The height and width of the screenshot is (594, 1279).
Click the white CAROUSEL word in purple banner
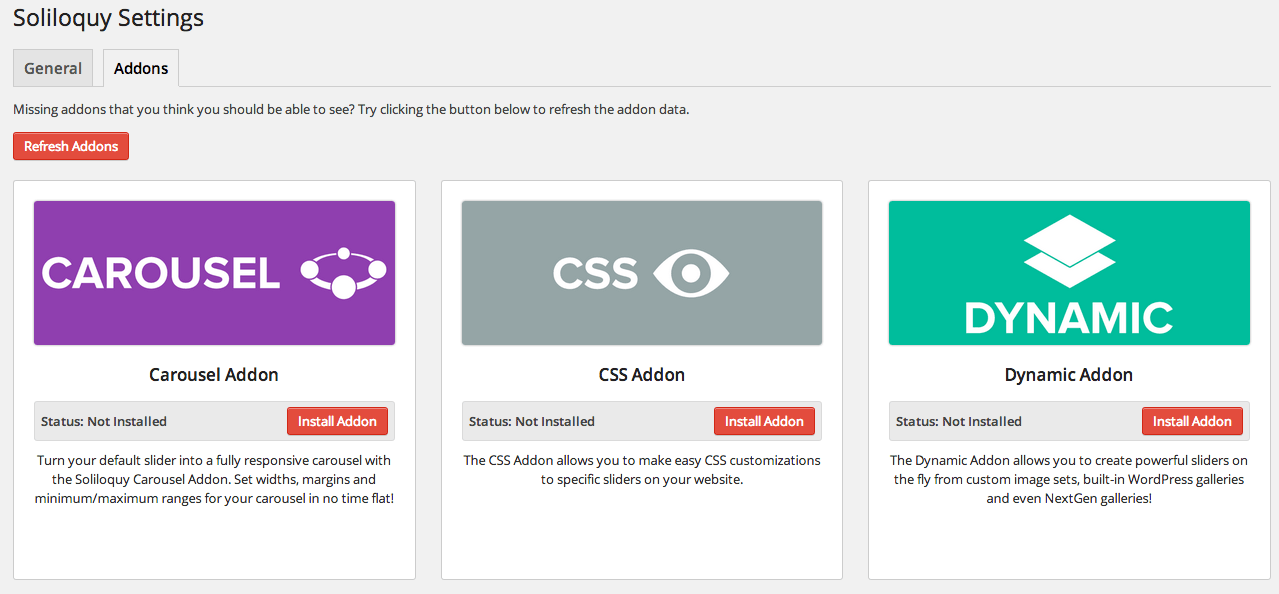161,274
